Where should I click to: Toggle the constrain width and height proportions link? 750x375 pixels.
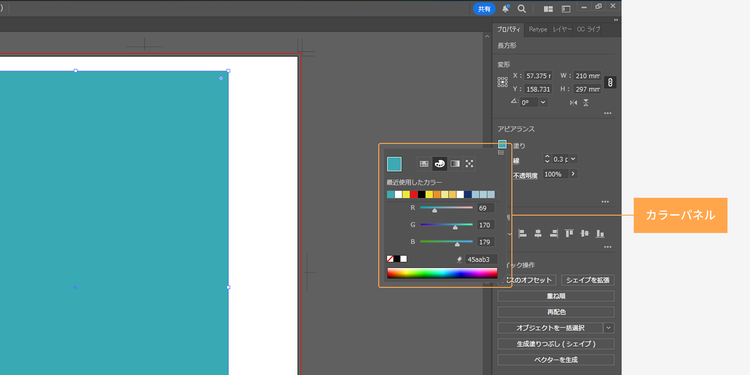tap(610, 82)
